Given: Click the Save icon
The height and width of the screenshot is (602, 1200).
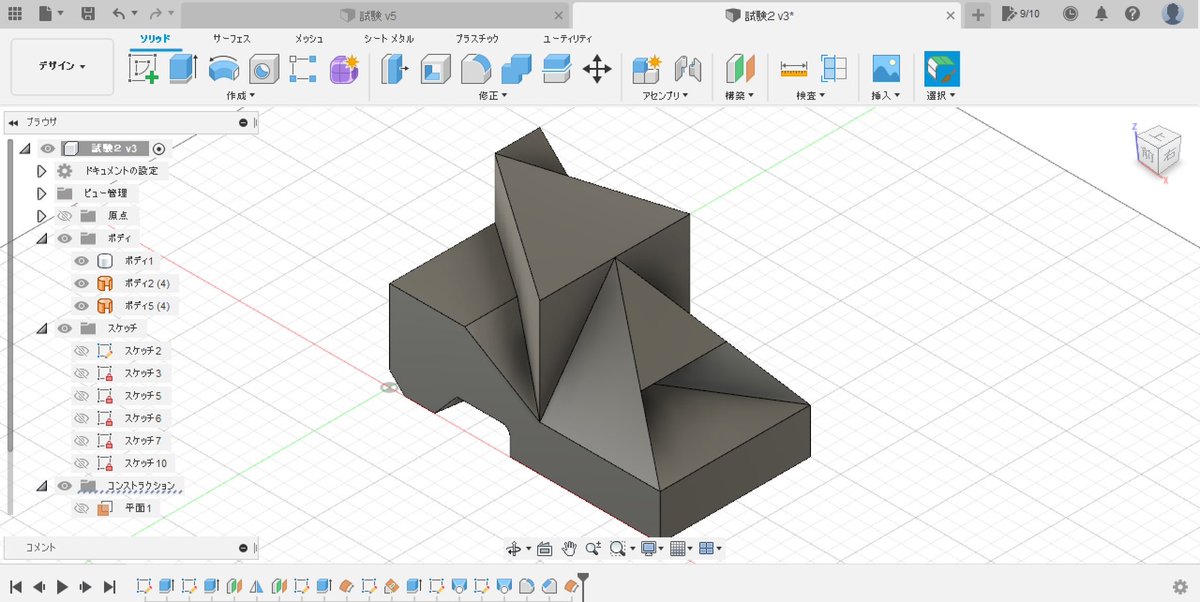Looking at the screenshot, I should [88, 14].
